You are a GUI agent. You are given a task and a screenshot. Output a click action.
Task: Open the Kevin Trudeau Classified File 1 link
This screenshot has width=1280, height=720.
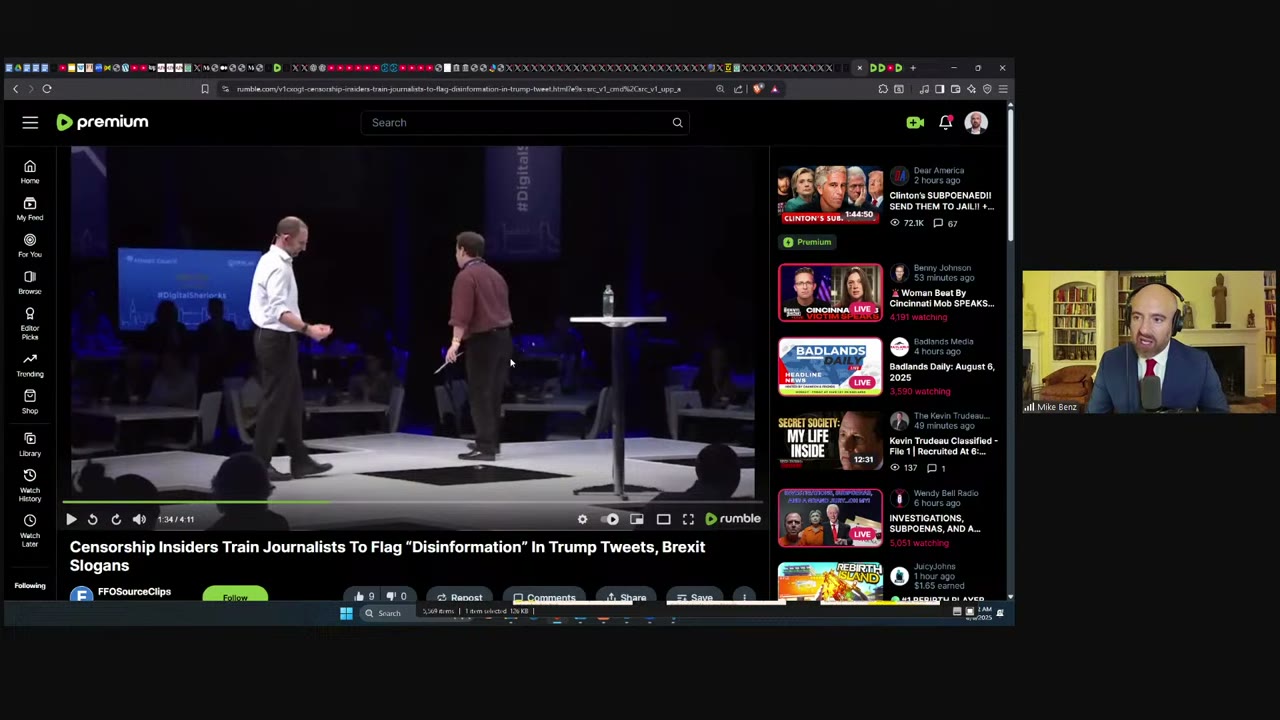coord(943,446)
